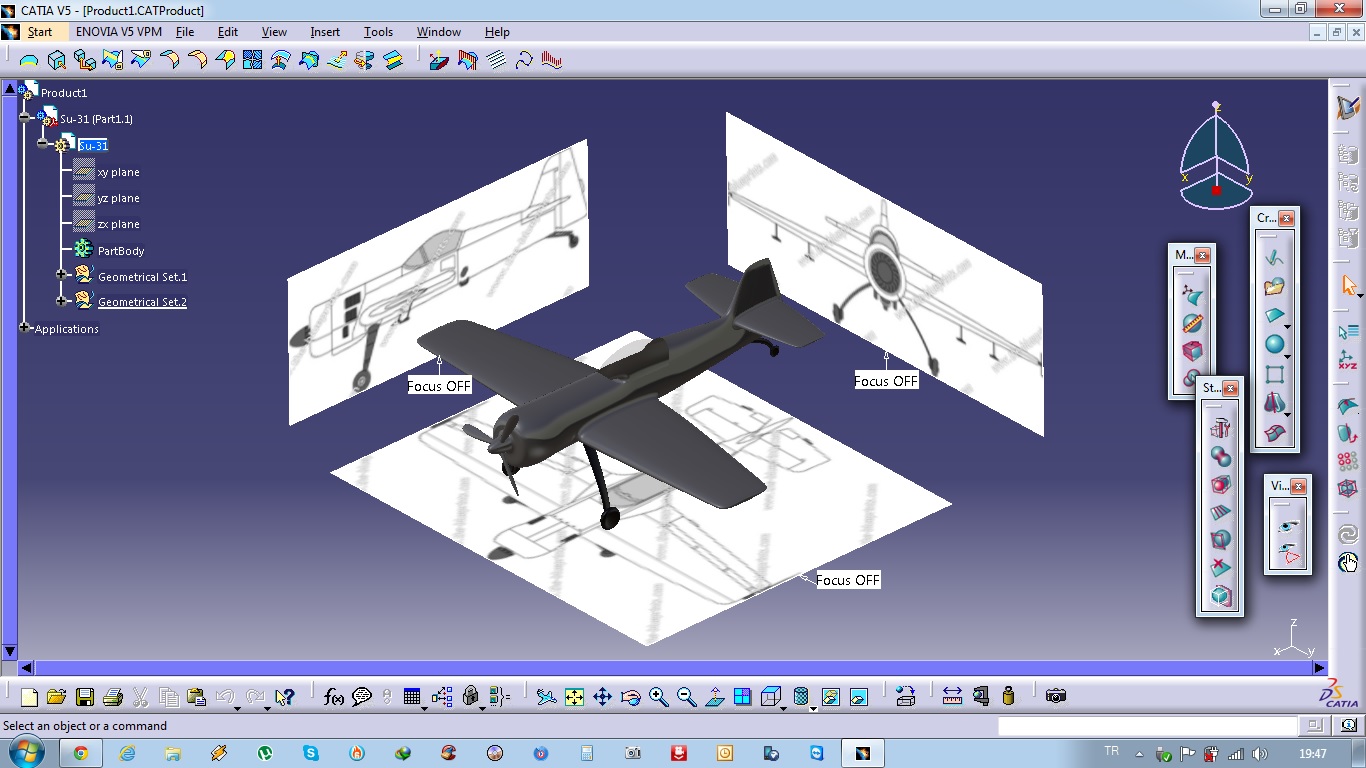Click the square frame icon in Cr... toolbar
Viewport: 1366px width, 768px height.
[1274, 375]
